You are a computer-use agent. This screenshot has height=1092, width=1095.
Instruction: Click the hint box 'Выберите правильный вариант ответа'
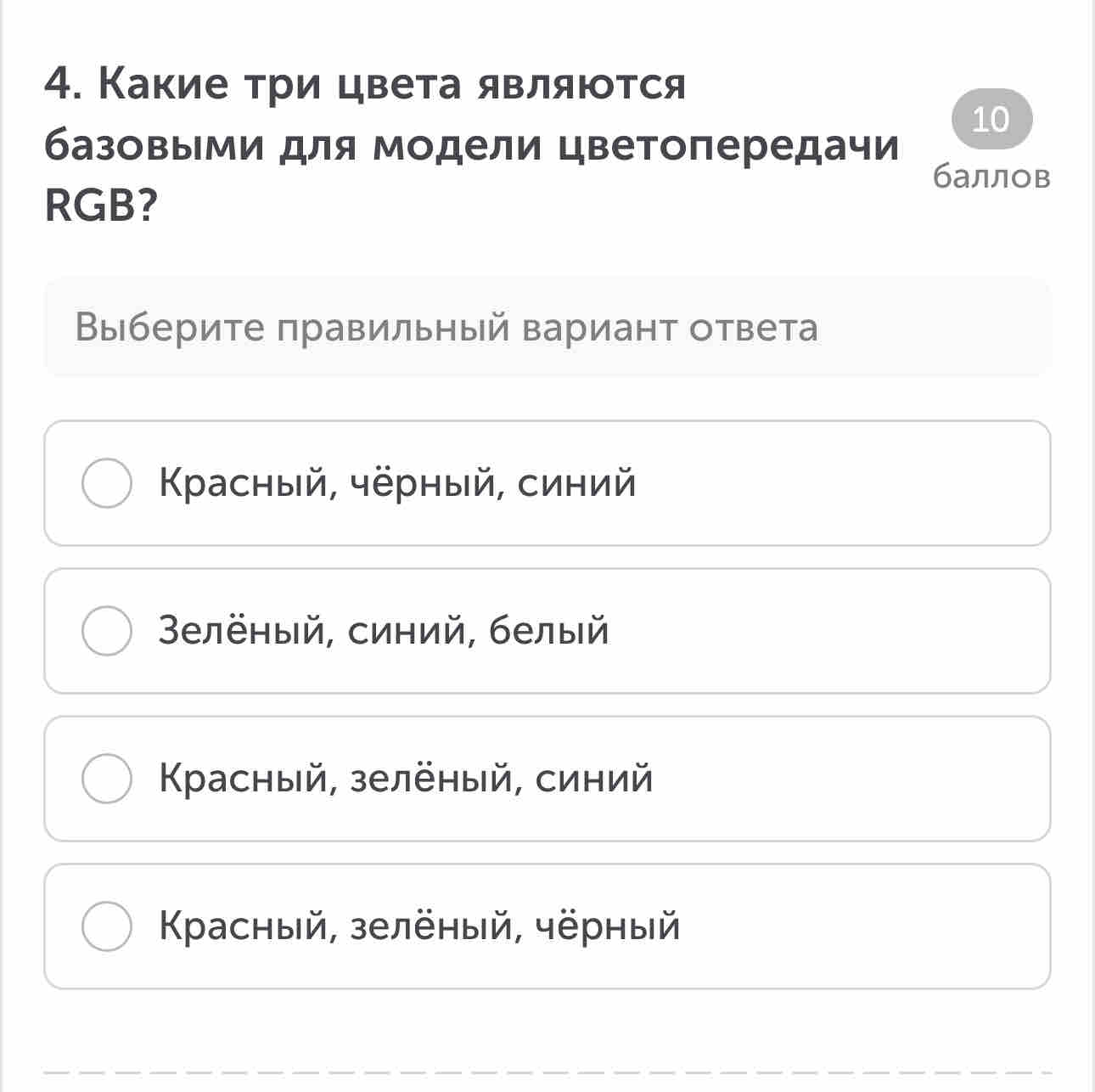coord(547,327)
